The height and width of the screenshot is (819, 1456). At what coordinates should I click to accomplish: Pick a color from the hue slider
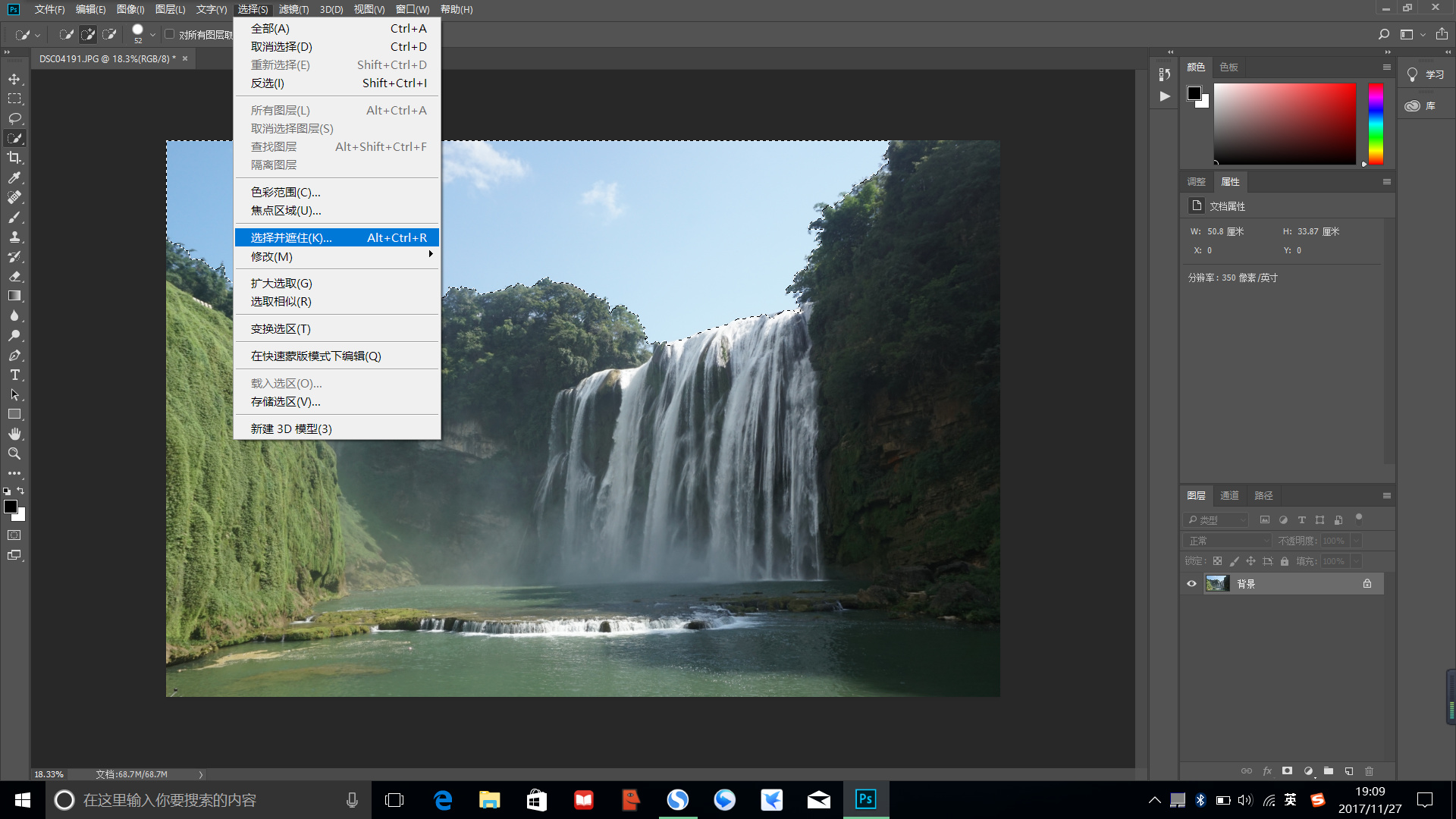click(1376, 123)
